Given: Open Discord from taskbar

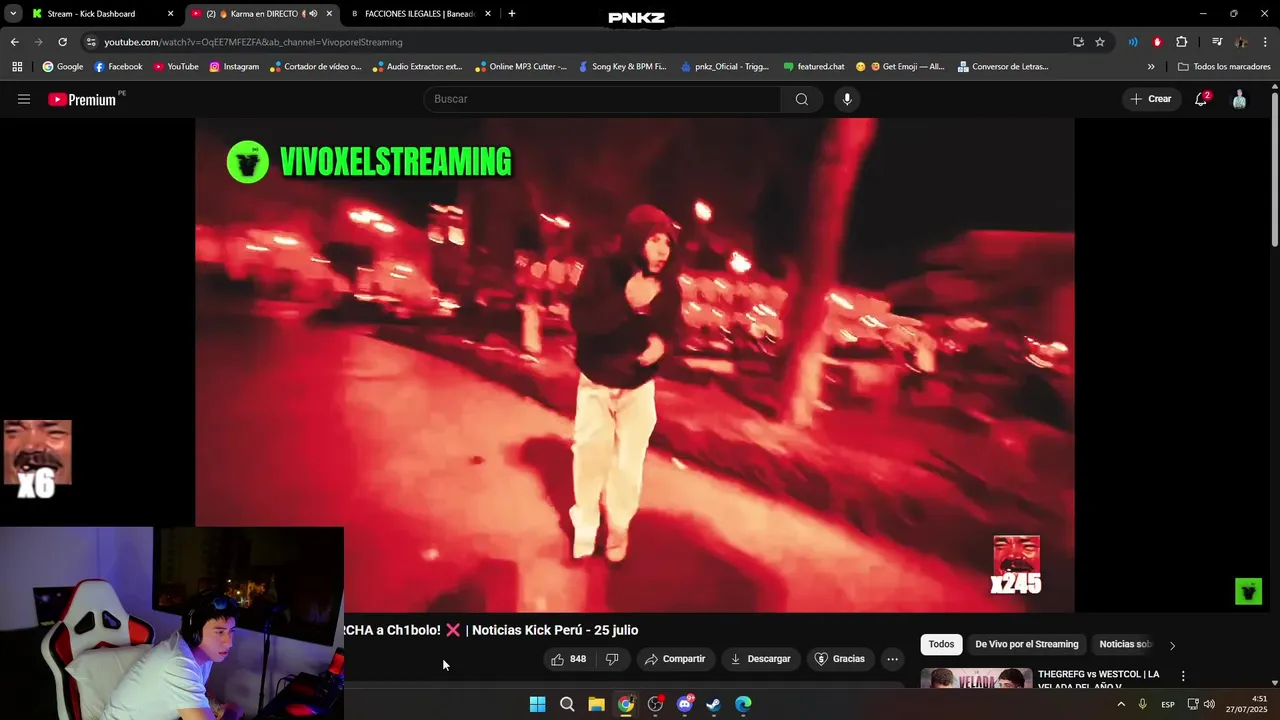Looking at the screenshot, I should pos(685,704).
